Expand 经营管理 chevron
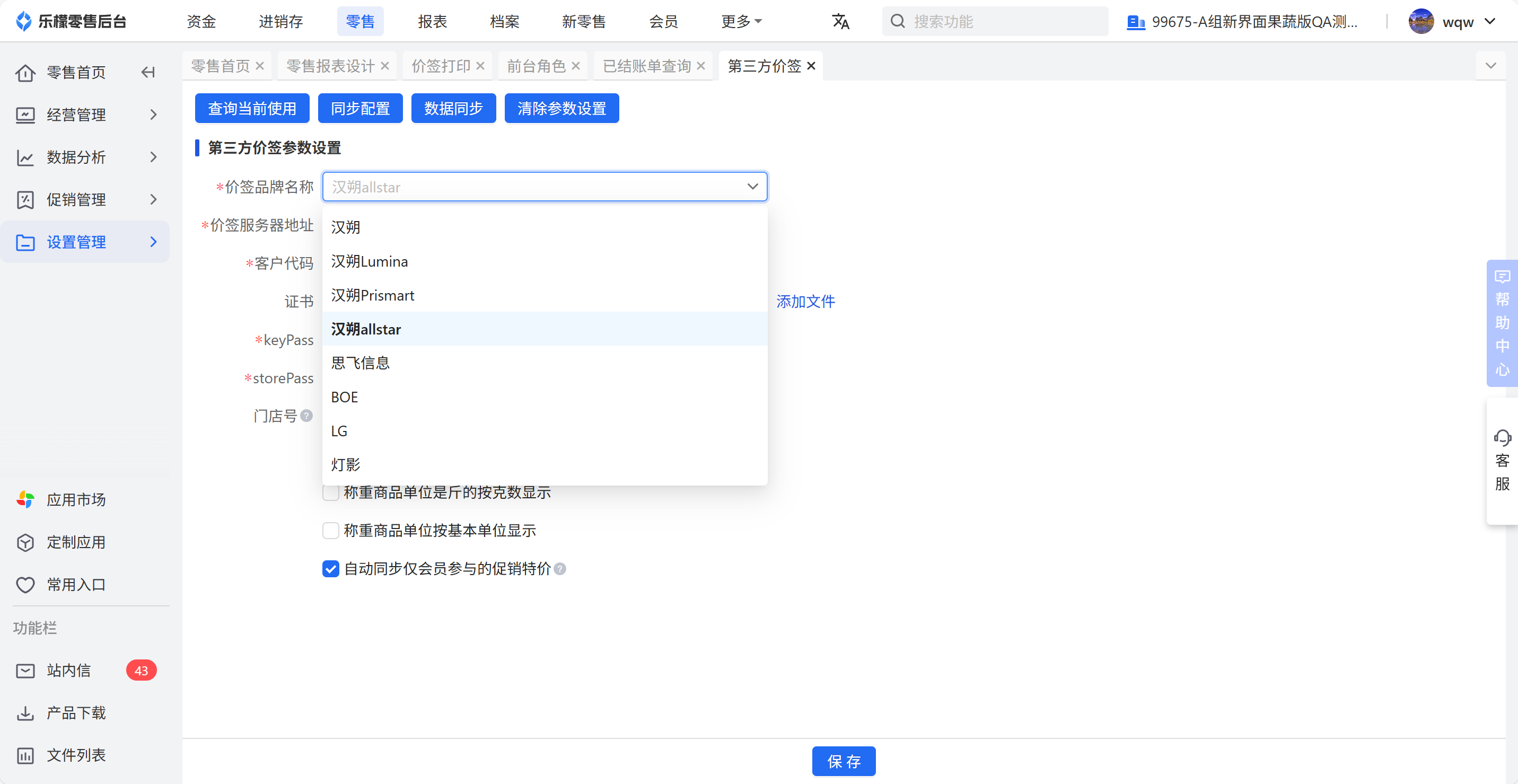Viewport: 1518px width, 784px height. click(x=153, y=115)
